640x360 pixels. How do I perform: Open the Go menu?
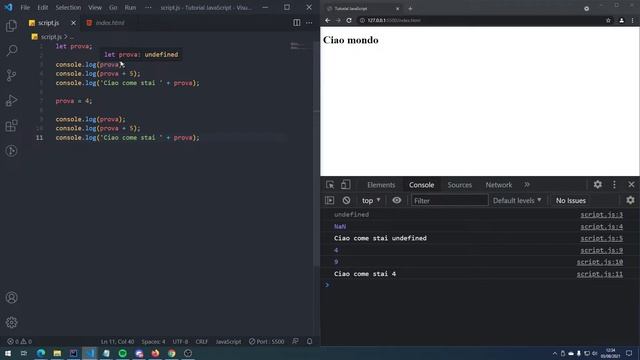coord(113,7)
